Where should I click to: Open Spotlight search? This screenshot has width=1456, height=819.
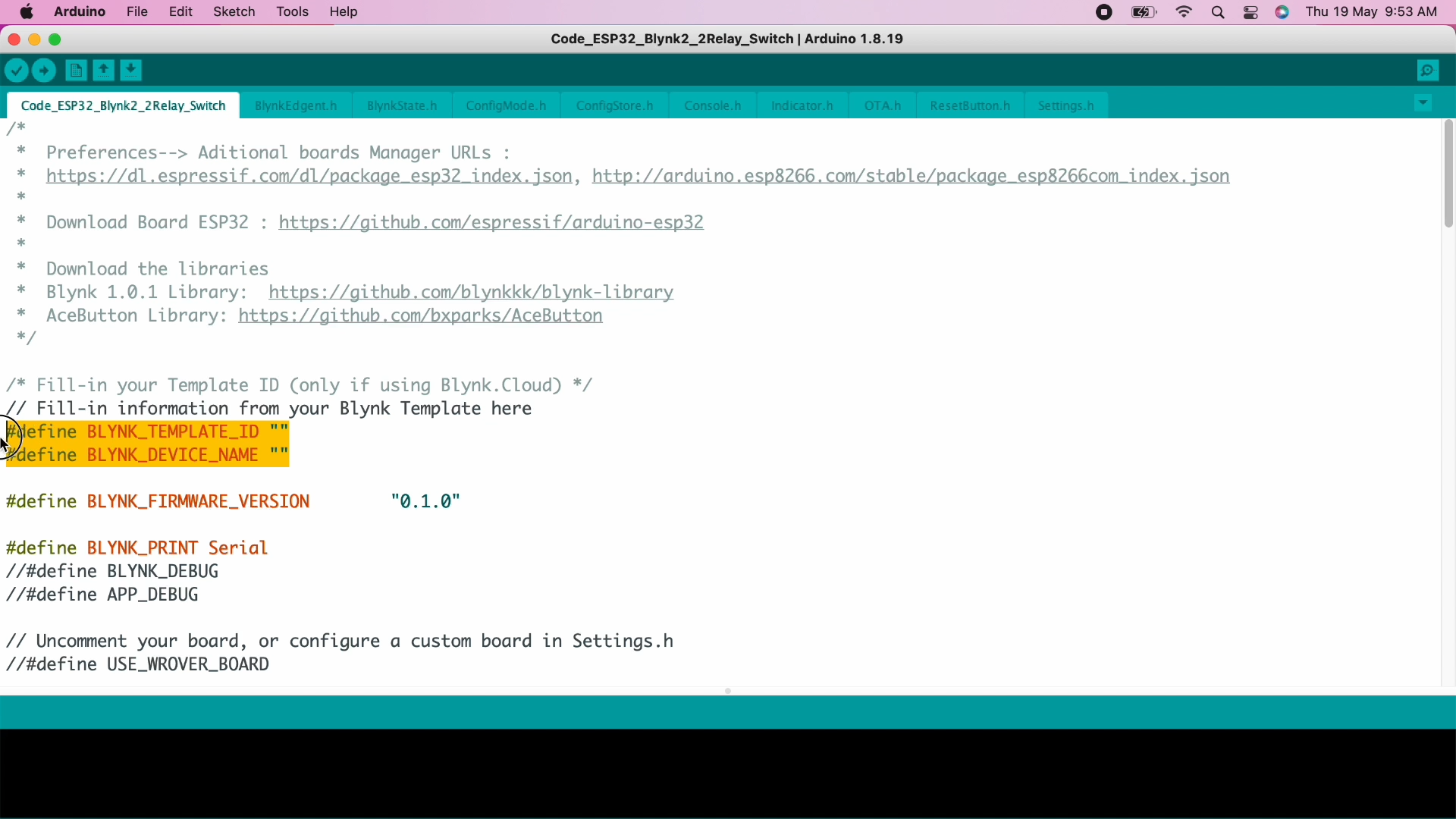point(1219,13)
